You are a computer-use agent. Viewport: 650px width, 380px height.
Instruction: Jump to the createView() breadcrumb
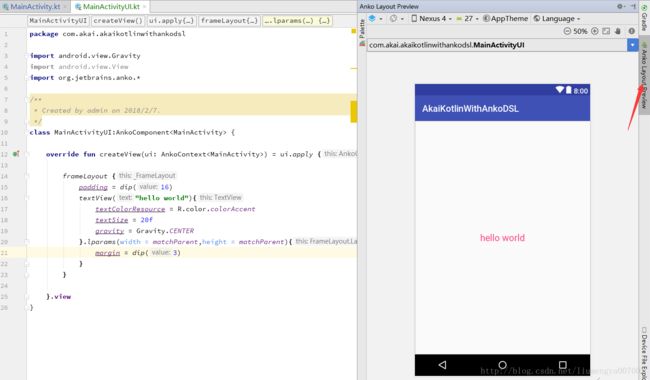(x=118, y=21)
